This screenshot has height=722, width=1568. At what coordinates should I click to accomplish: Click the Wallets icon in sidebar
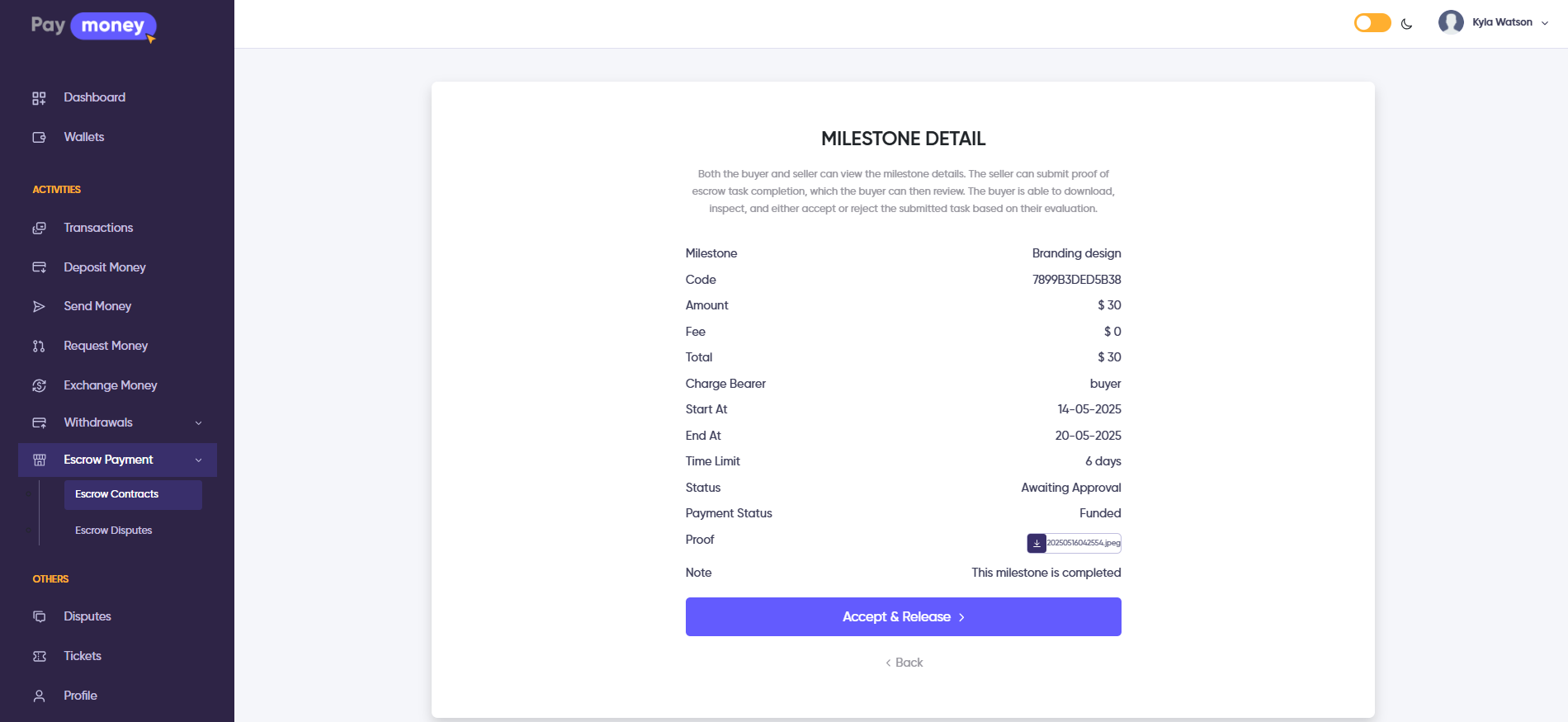click(39, 138)
